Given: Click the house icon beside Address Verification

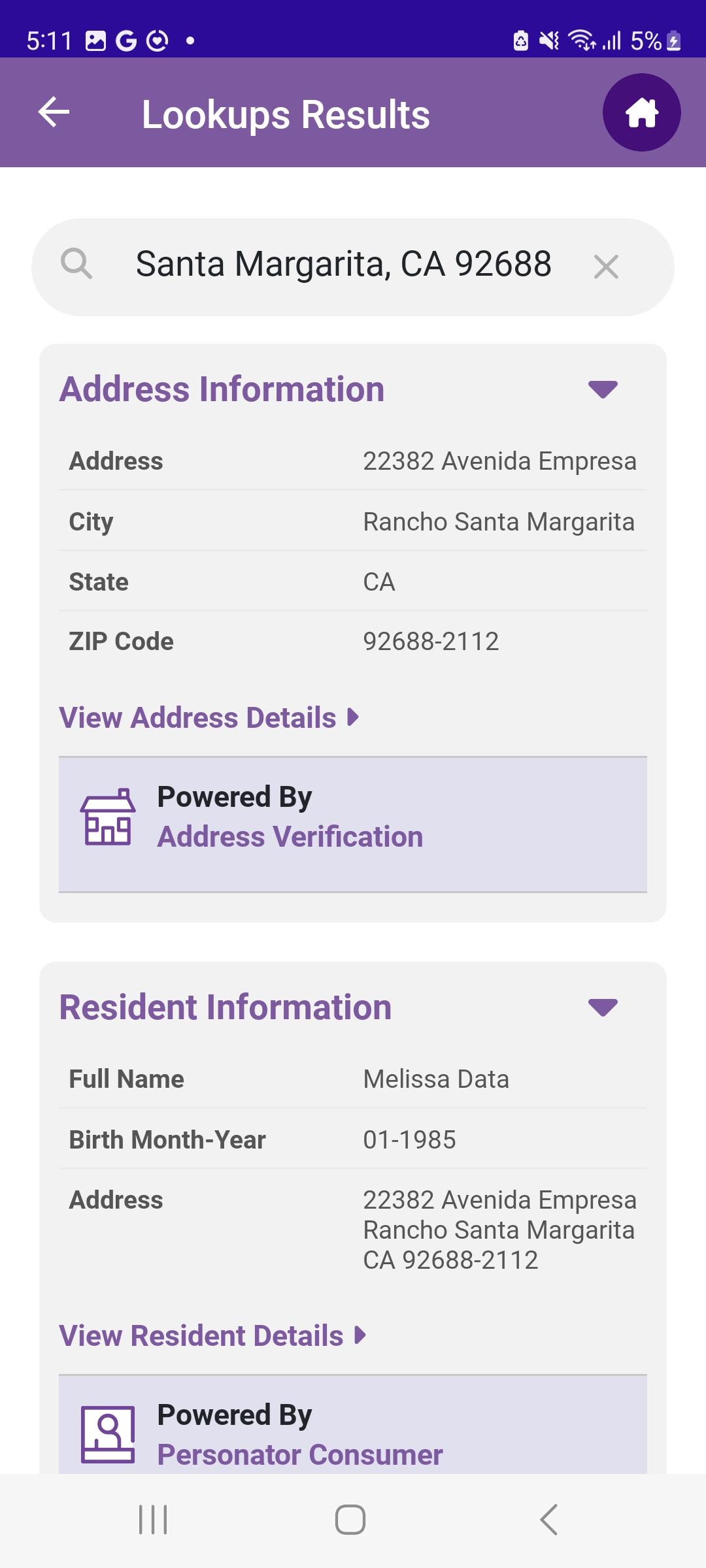Looking at the screenshot, I should pos(108,817).
